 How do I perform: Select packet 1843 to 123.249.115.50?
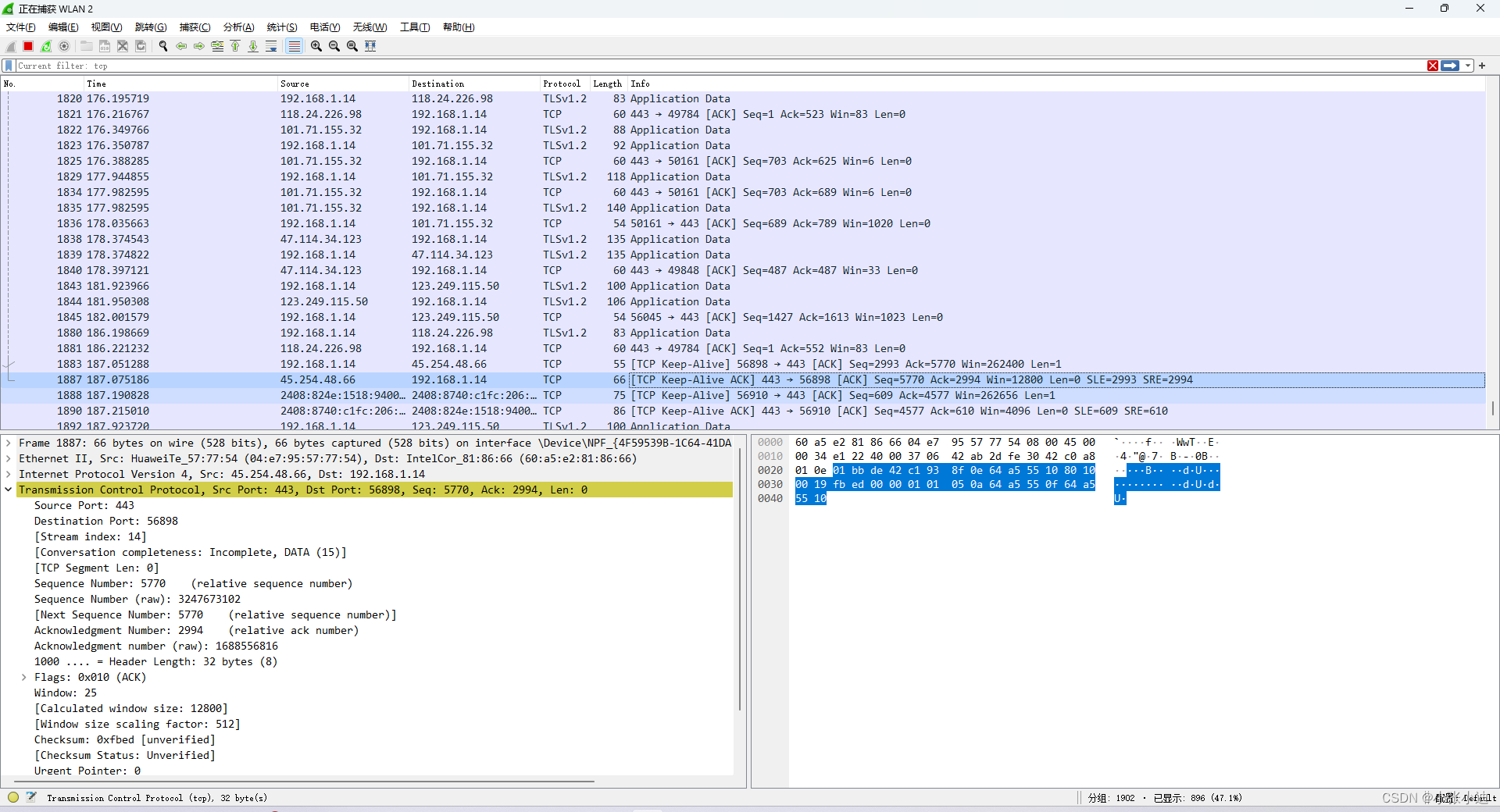(x=743, y=287)
